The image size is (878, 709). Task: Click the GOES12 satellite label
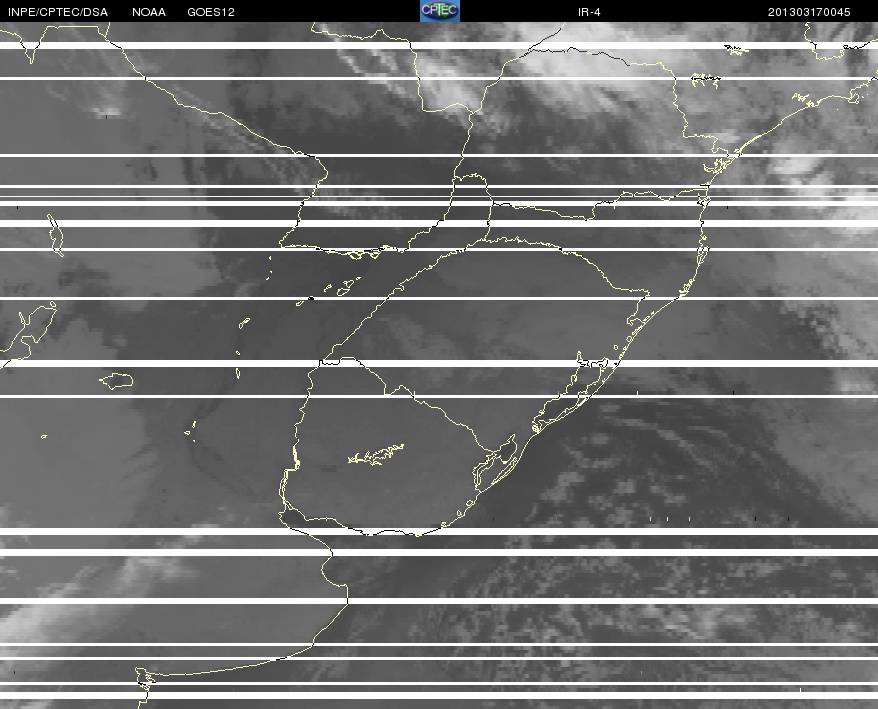(x=211, y=12)
